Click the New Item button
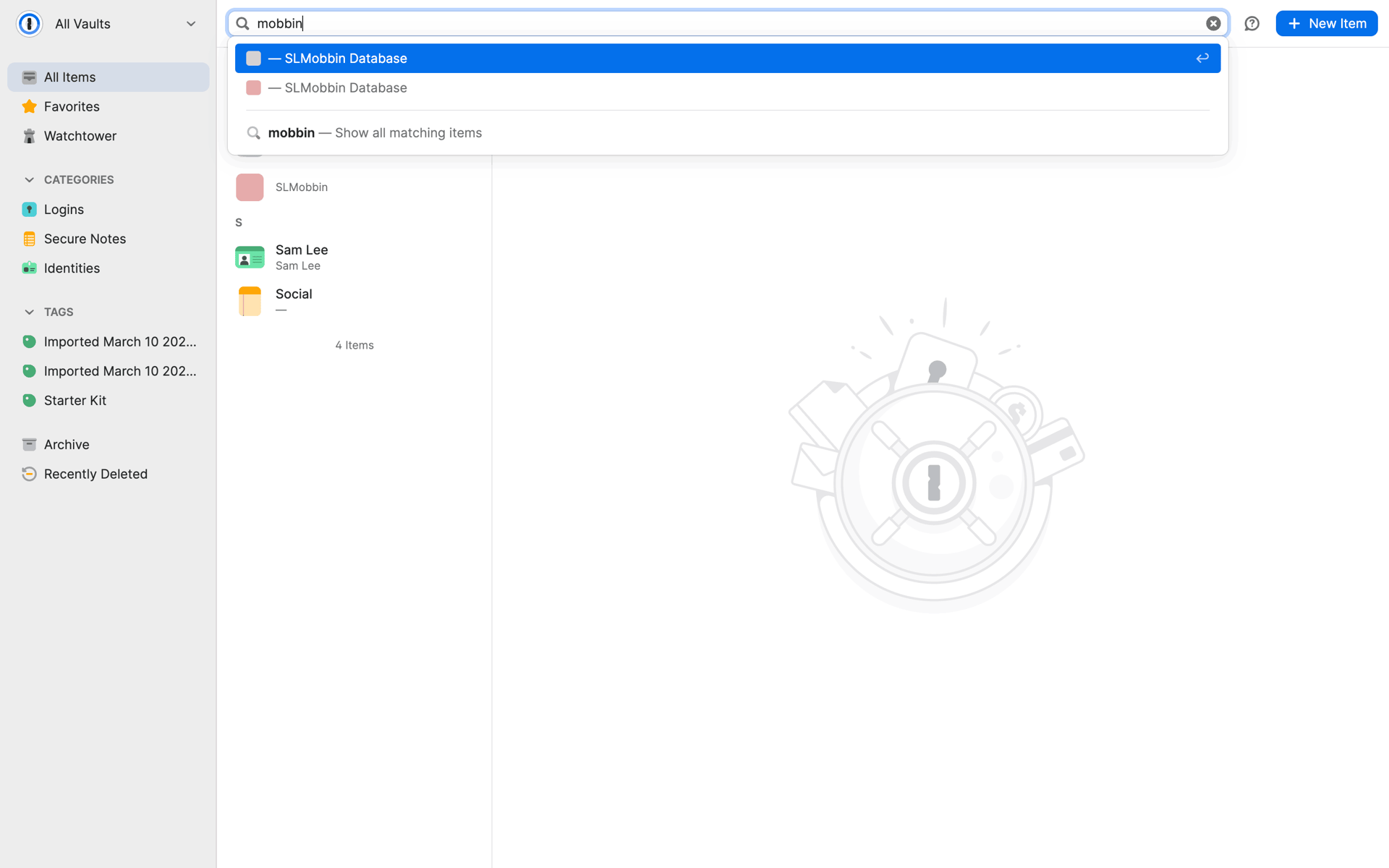Screen dimensions: 1389x868 click(1326, 24)
